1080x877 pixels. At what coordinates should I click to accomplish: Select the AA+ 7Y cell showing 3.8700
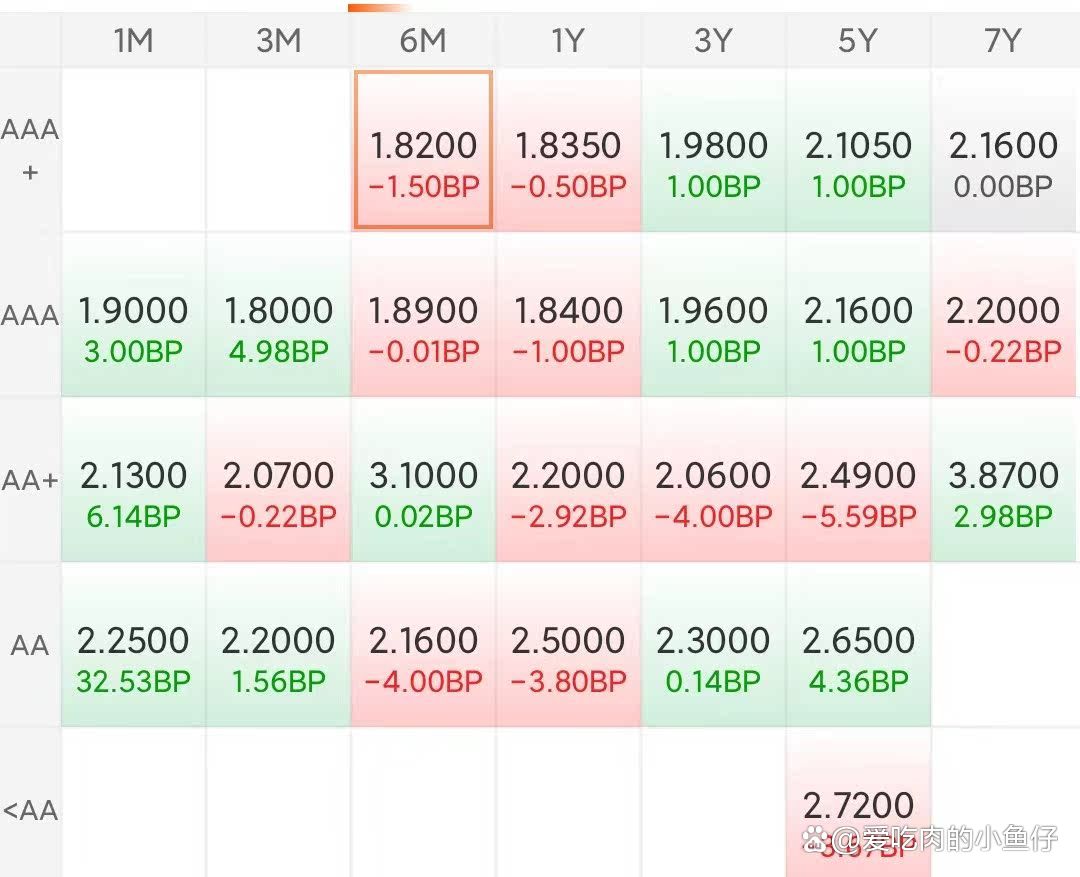click(1003, 481)
